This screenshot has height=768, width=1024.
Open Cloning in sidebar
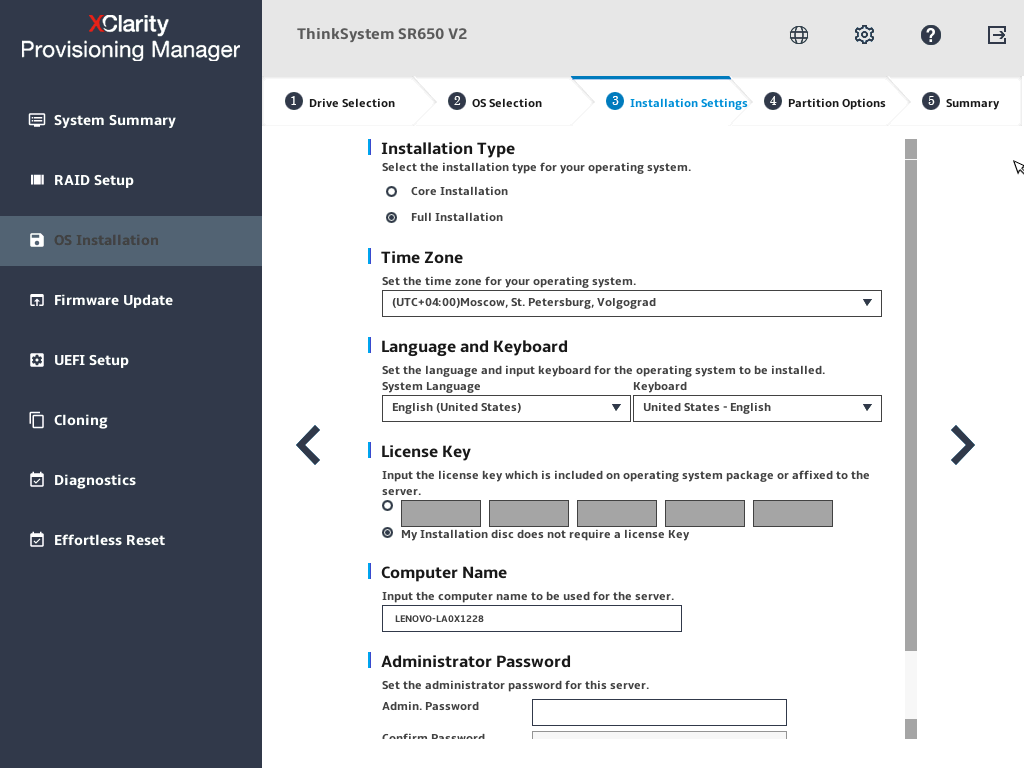pyautogui.click(x=81, y=421)
